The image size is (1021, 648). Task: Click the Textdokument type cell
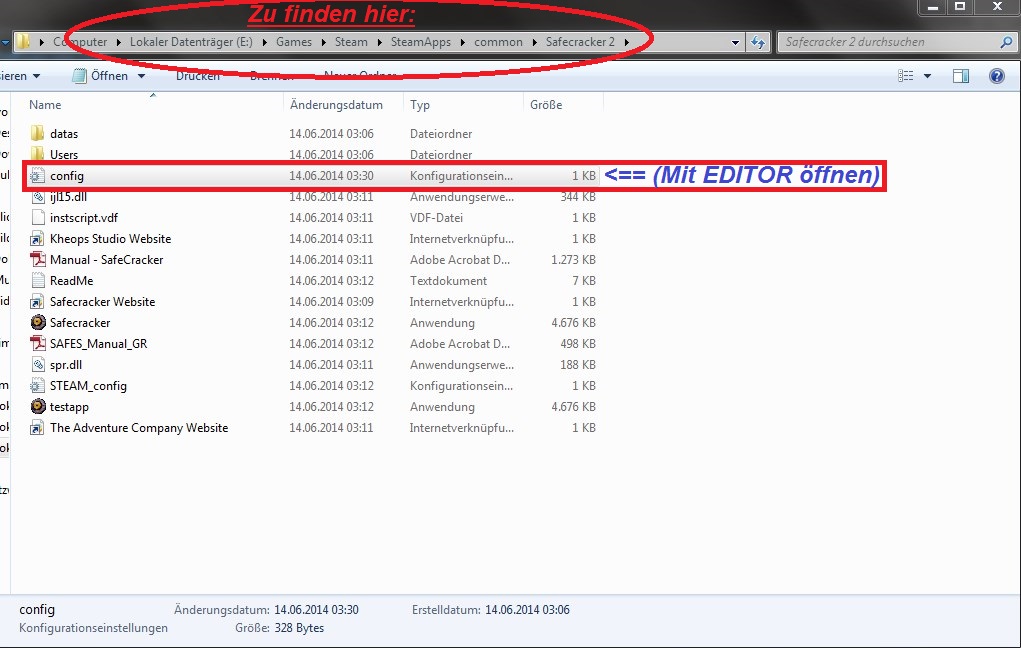(x=448, y=281)
